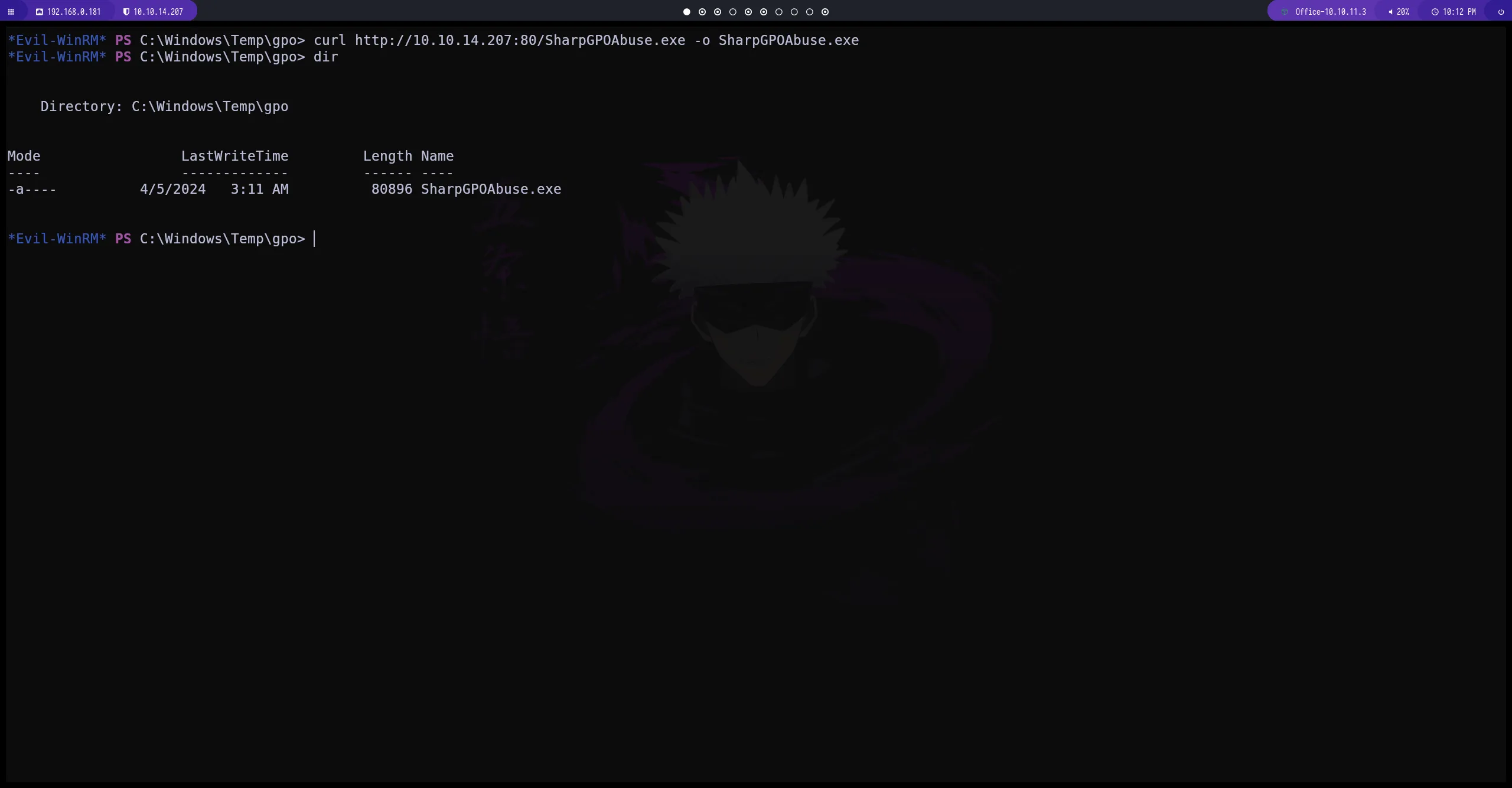Click the ethernet icon beside 192.168.0.181
The width and height of the screenshot is (1512, 788).
tap(40, 12)
